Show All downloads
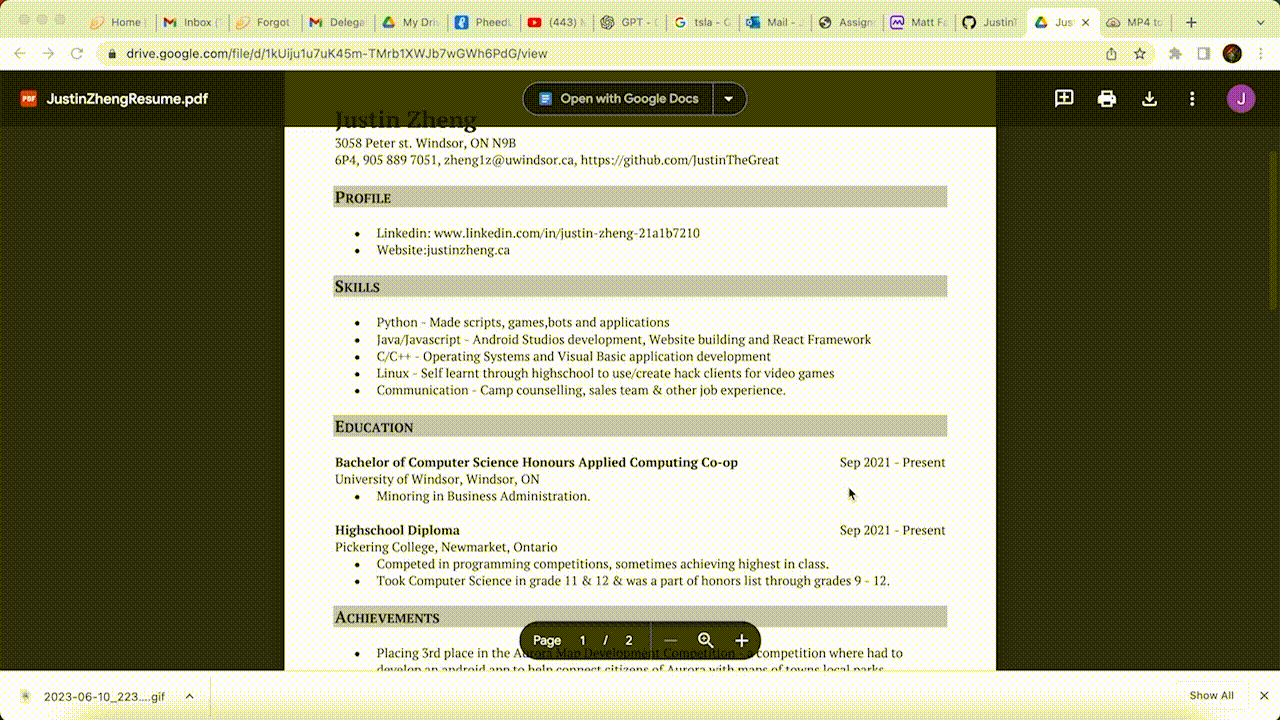 point(1211,696)
